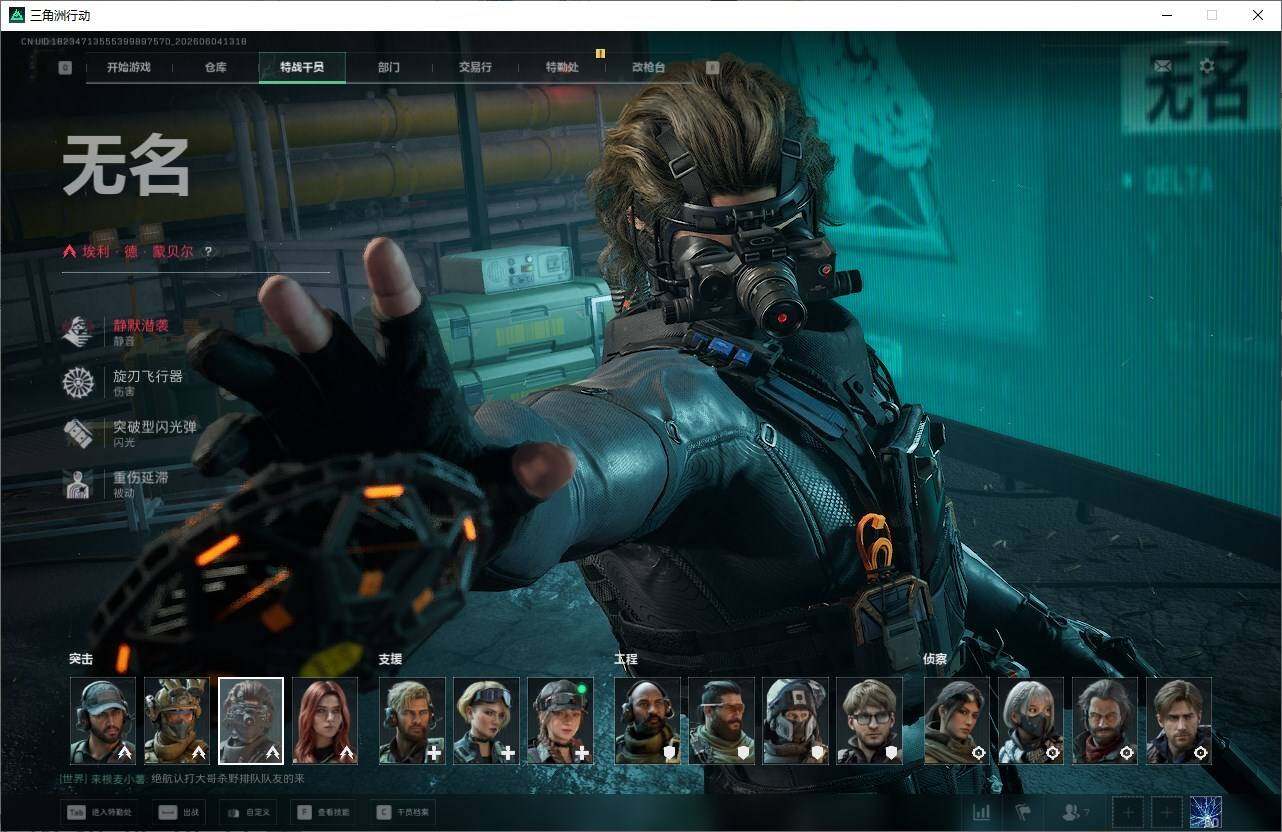Minimize the 三角洲行动 window
Viewport: 1282px width, 832px height.
(1167, 15)
